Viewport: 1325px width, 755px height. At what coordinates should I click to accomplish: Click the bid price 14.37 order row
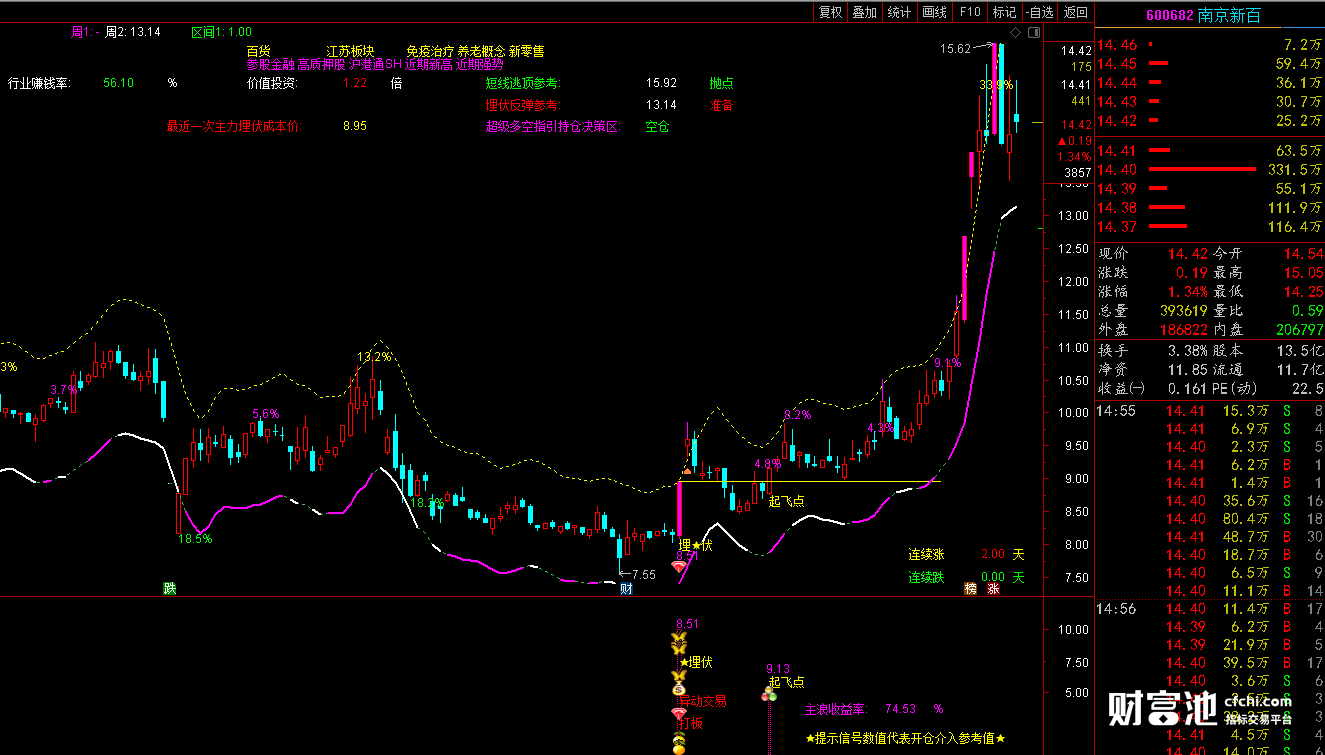click(x=1210, y=227)
